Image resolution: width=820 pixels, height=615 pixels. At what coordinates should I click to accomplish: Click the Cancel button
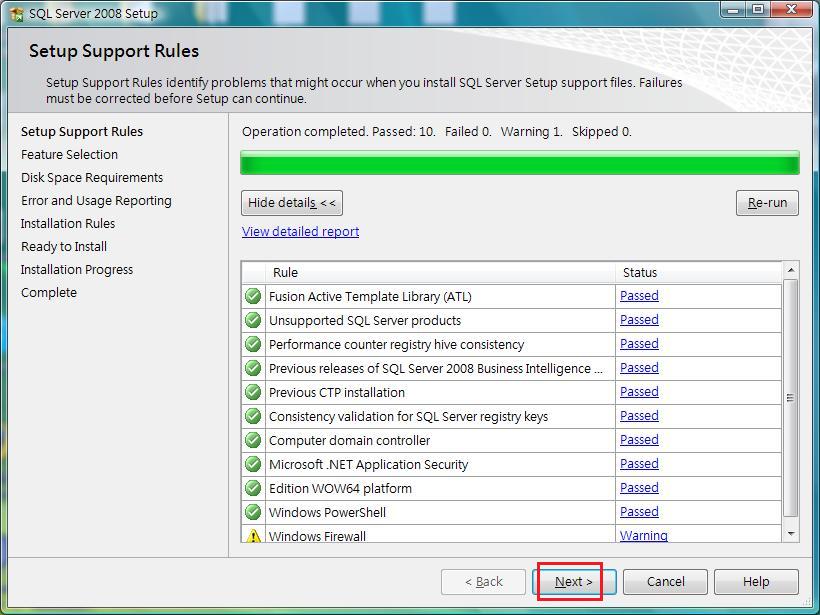point(665,582)
